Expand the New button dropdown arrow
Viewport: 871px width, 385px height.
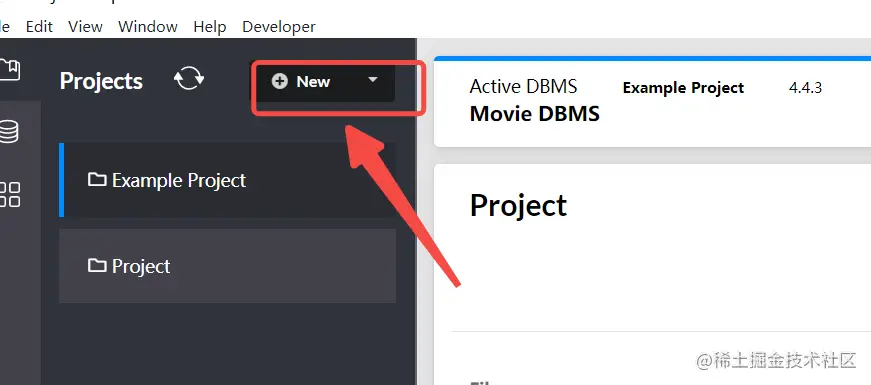pos(373,80)
